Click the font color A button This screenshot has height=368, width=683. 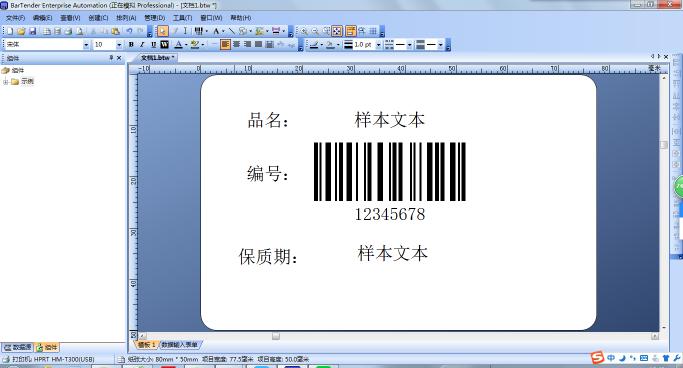(x=178, y=44)
